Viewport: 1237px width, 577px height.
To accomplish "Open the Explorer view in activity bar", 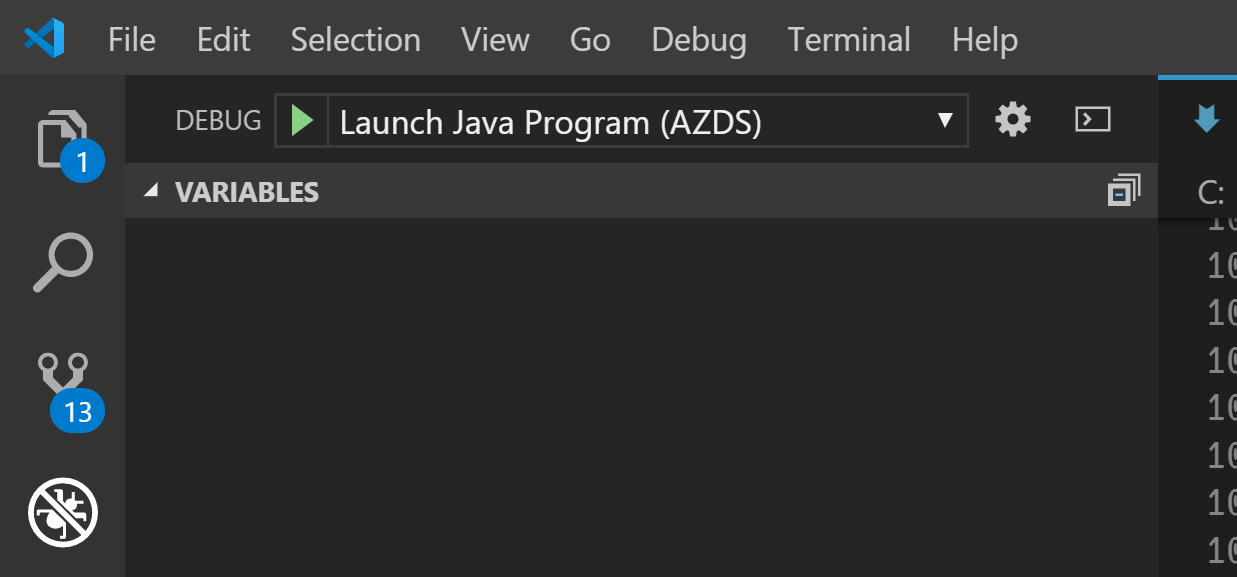I will 62,140.
